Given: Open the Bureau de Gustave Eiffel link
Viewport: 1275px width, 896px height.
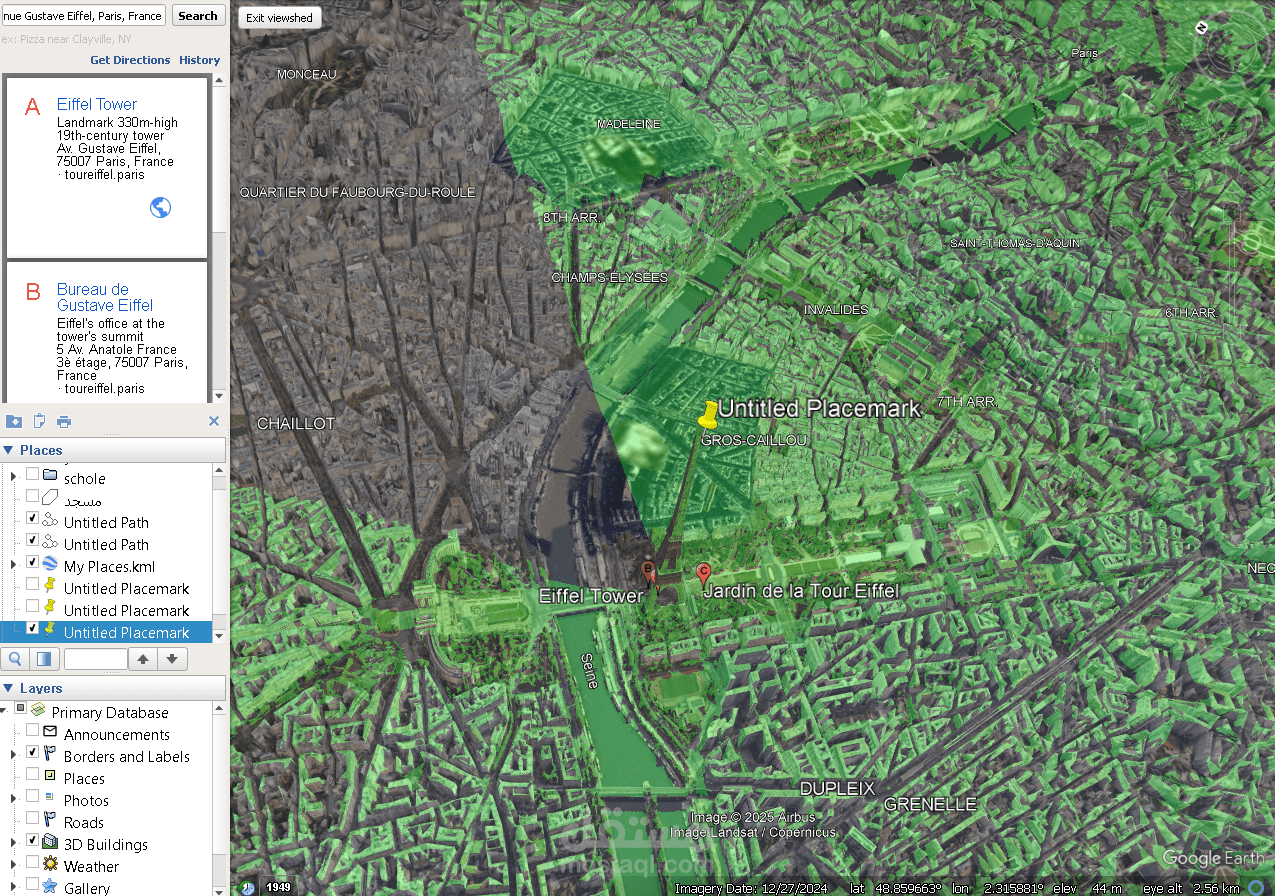Looking at the screenshot, I should (105, 297).
